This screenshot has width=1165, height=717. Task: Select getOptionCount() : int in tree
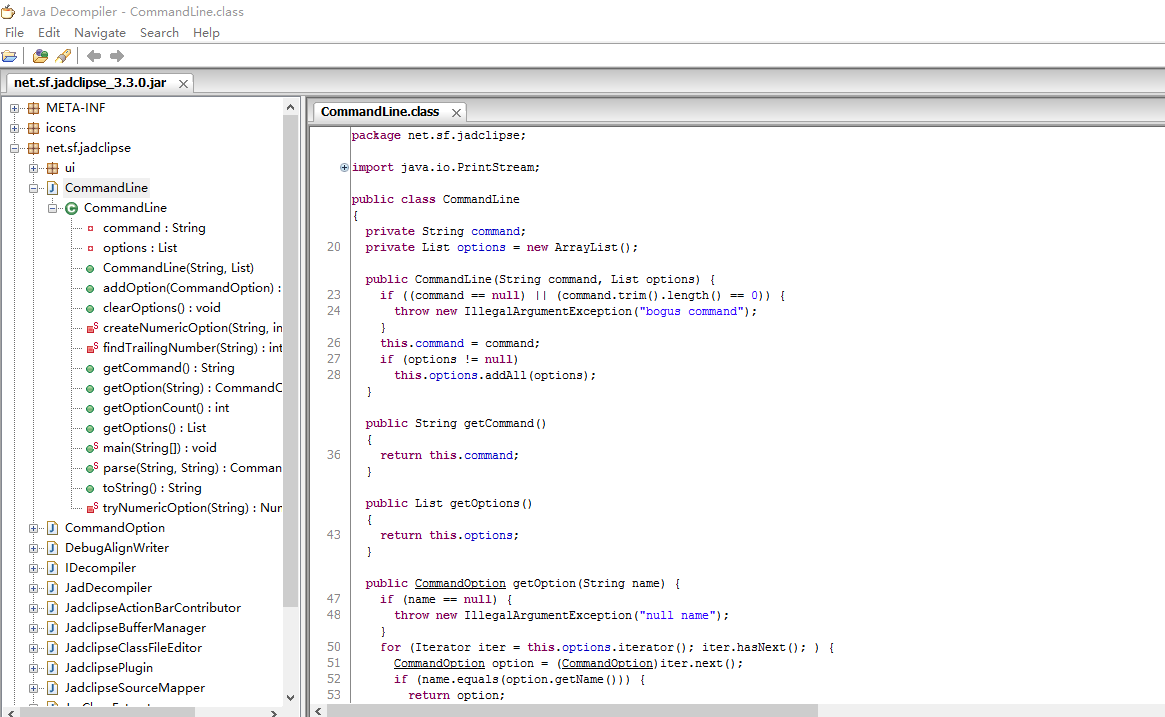[x=166, y=408]
